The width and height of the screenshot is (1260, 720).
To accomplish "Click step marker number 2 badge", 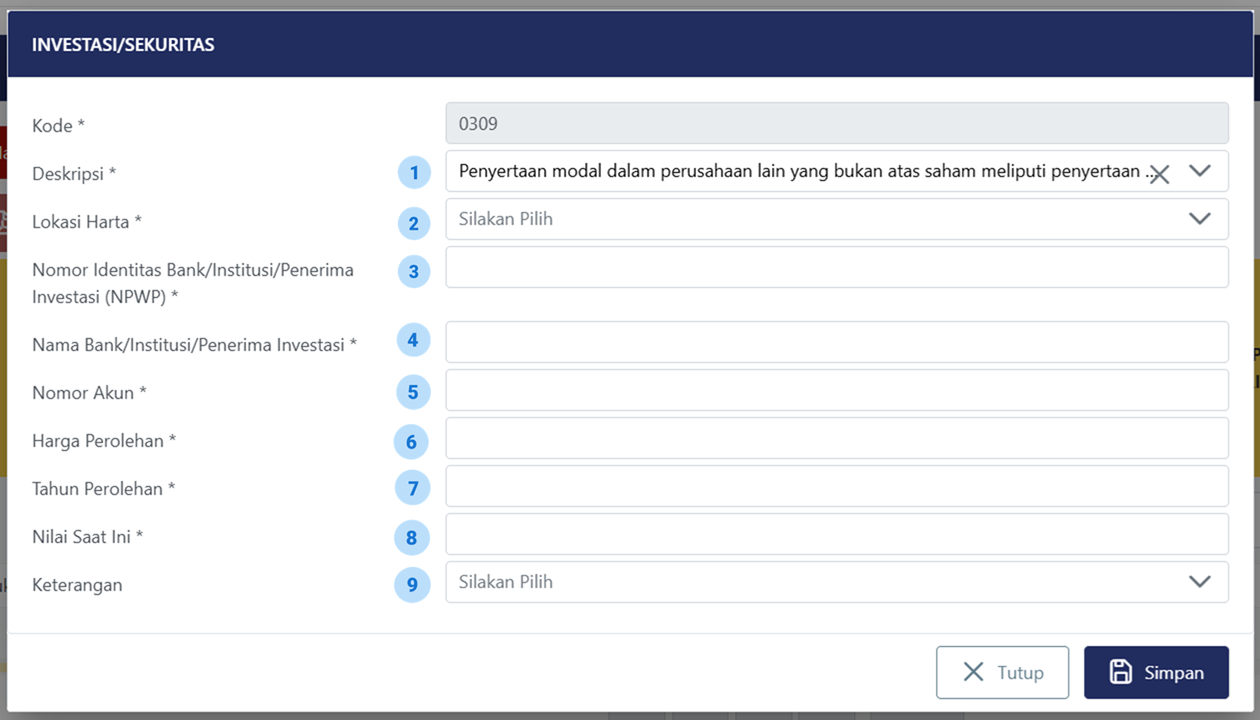I will (414, 223).
